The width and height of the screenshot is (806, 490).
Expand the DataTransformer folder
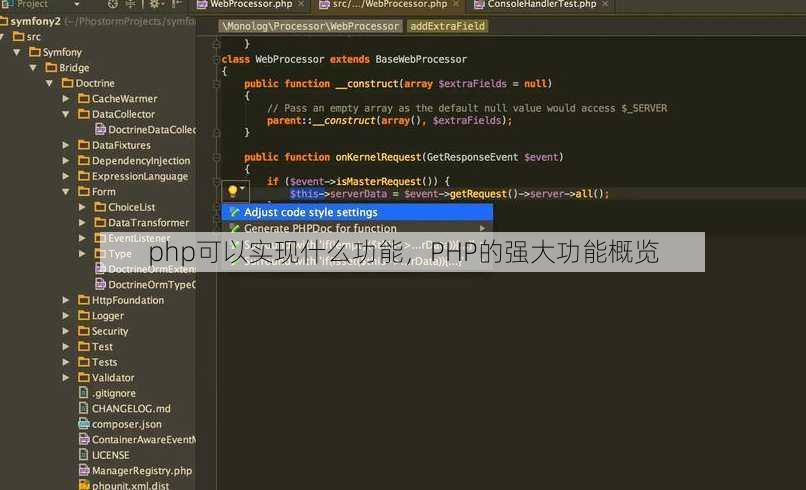tap(82, 222)
